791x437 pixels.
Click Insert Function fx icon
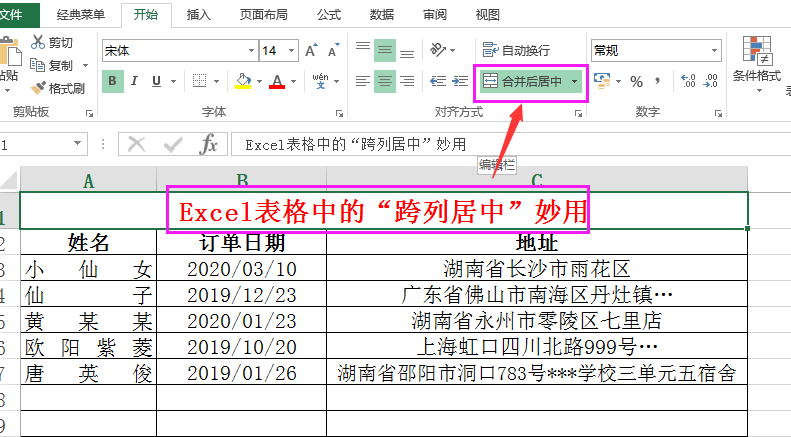point(208,145)
